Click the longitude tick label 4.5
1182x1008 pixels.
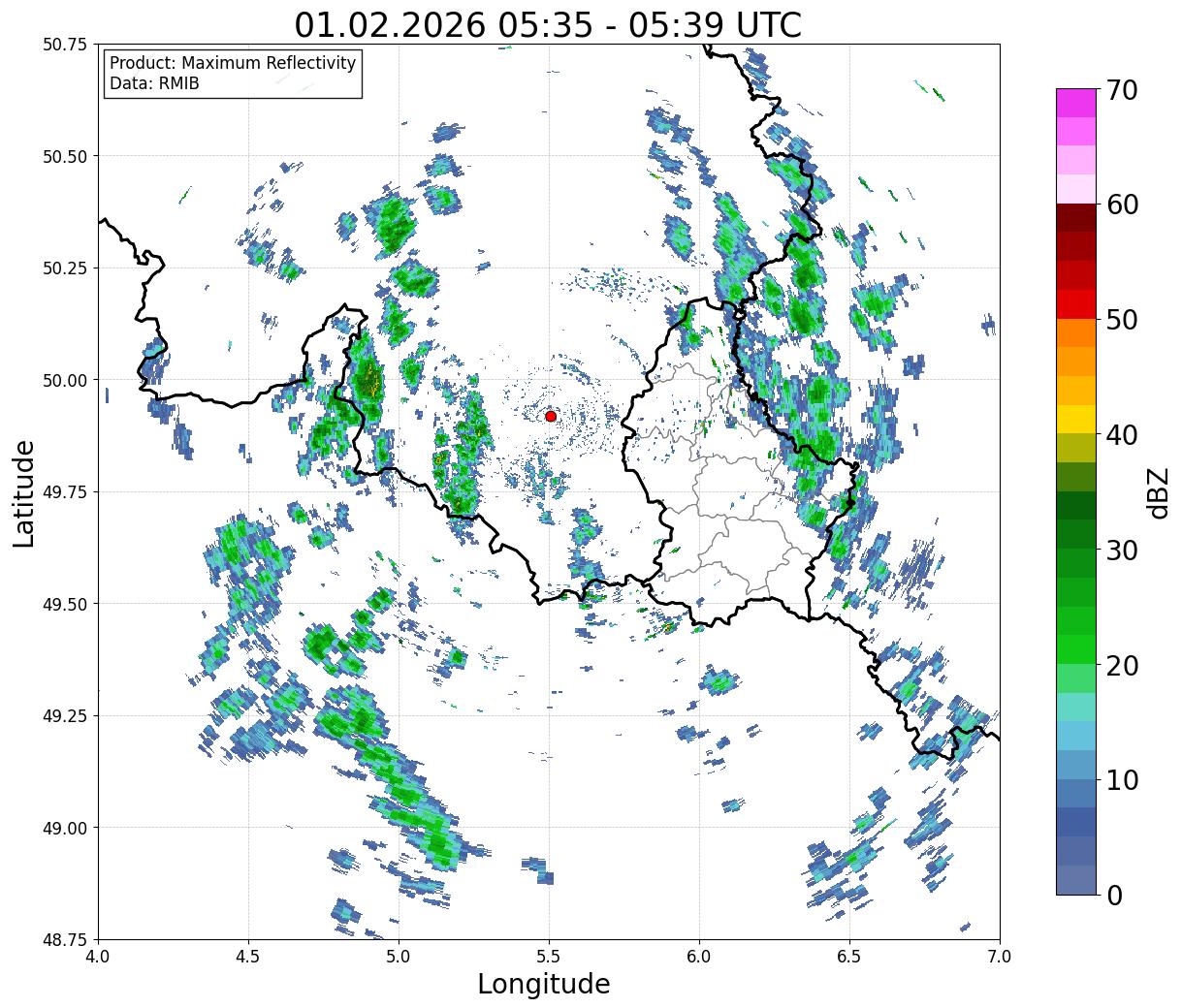coord(248,956)
